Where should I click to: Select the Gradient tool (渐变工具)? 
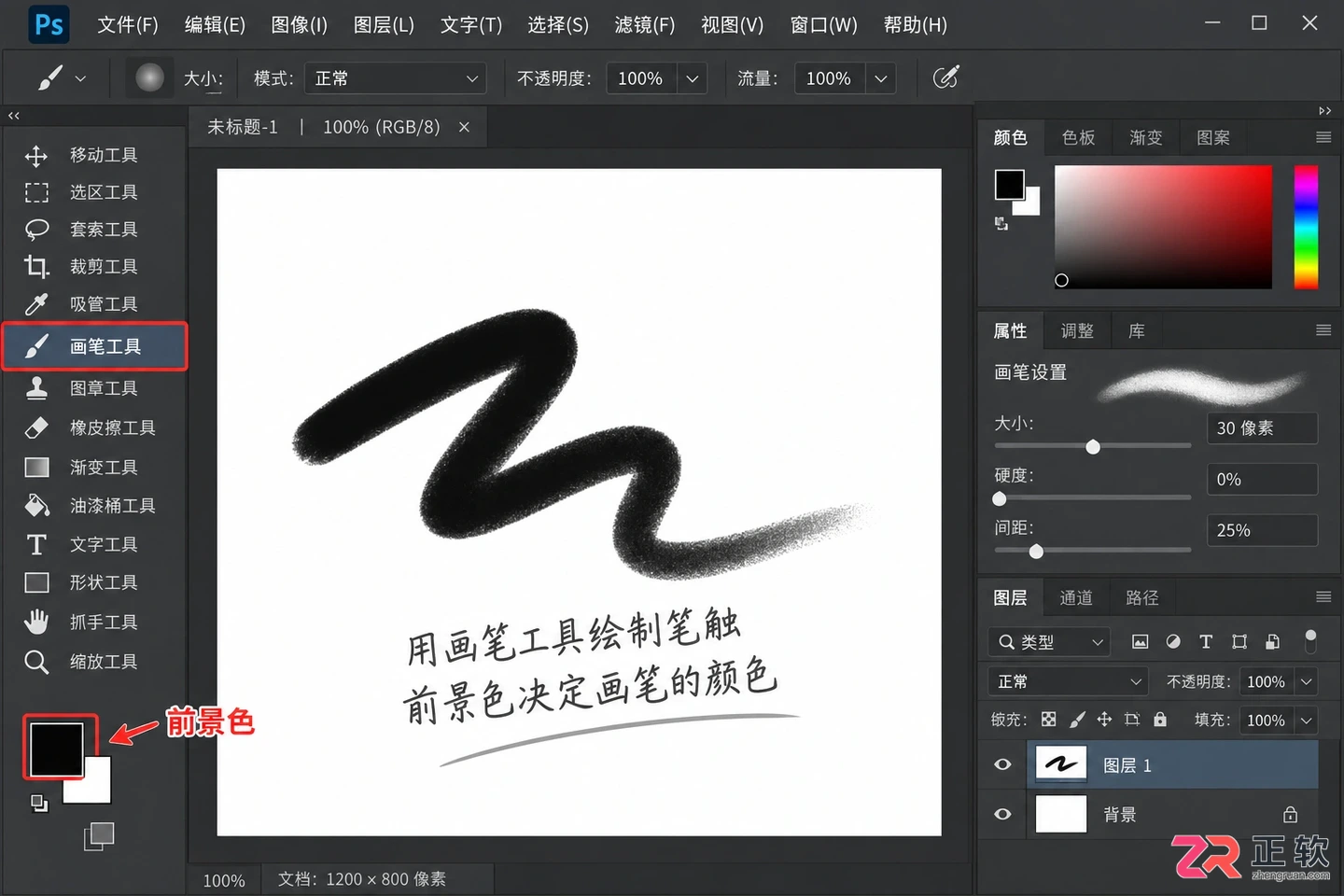93,467
